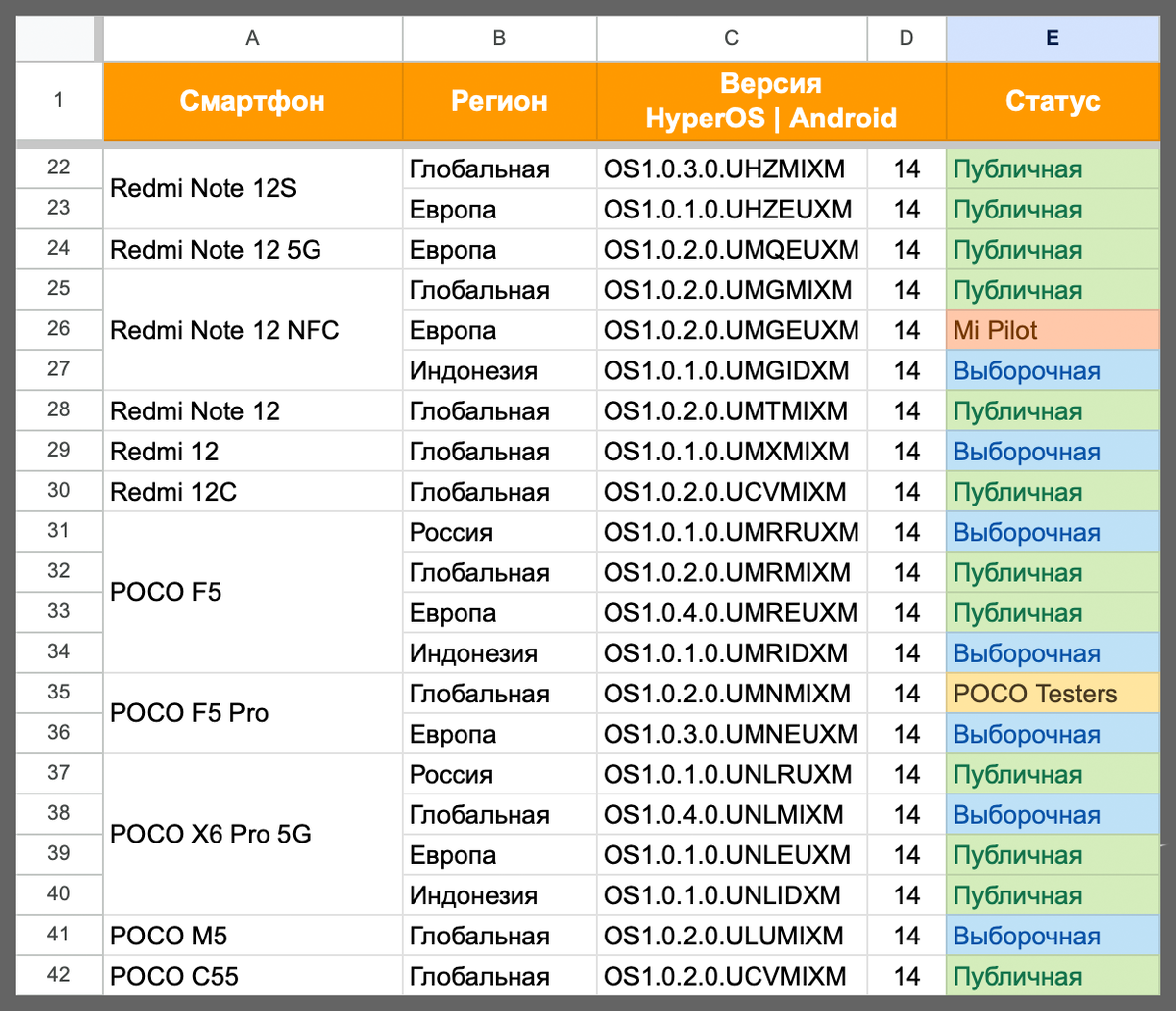Click version OS1.0.3.0.UHZMIXM
This screenshot has width=1176, height=1011.
732,168
